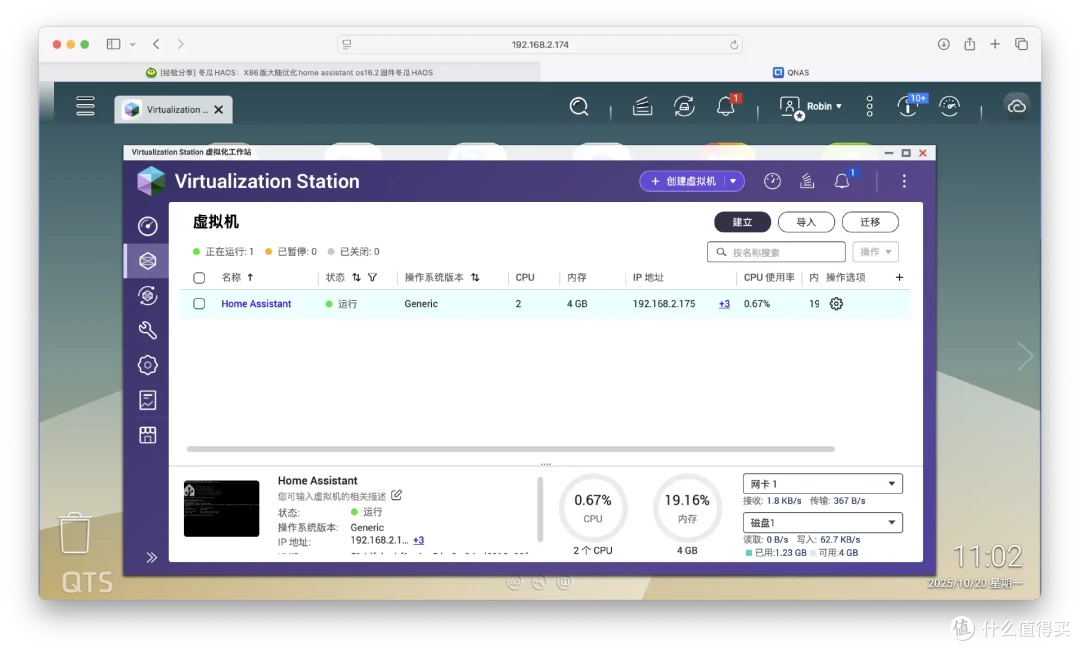Click the Create VM button
1080x651 pixels.
pyautogui.click(x=683, y=181)
